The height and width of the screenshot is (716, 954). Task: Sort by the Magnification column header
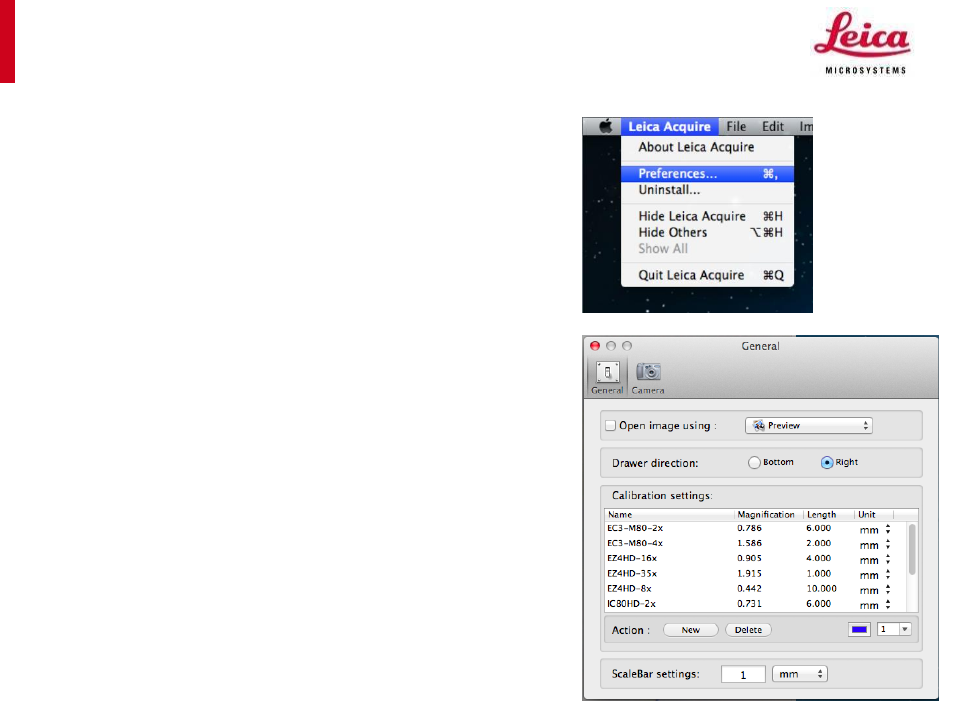coord(768,515)
